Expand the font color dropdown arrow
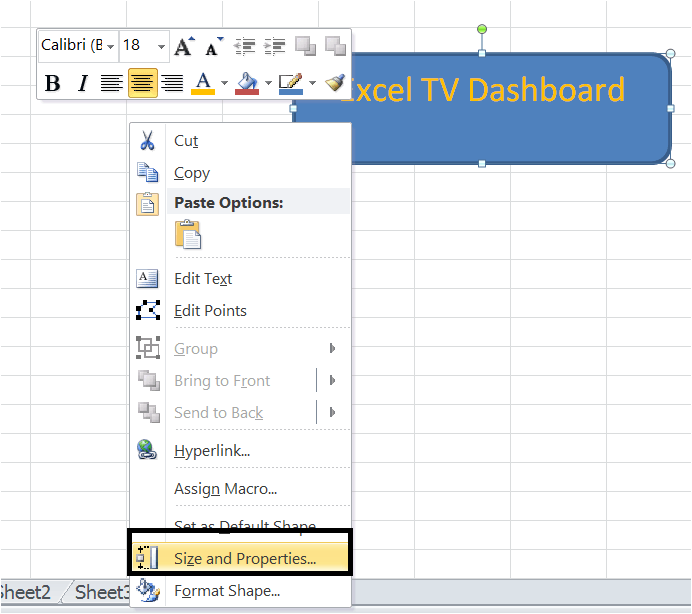Screen dimensions: 692x614 224,83
